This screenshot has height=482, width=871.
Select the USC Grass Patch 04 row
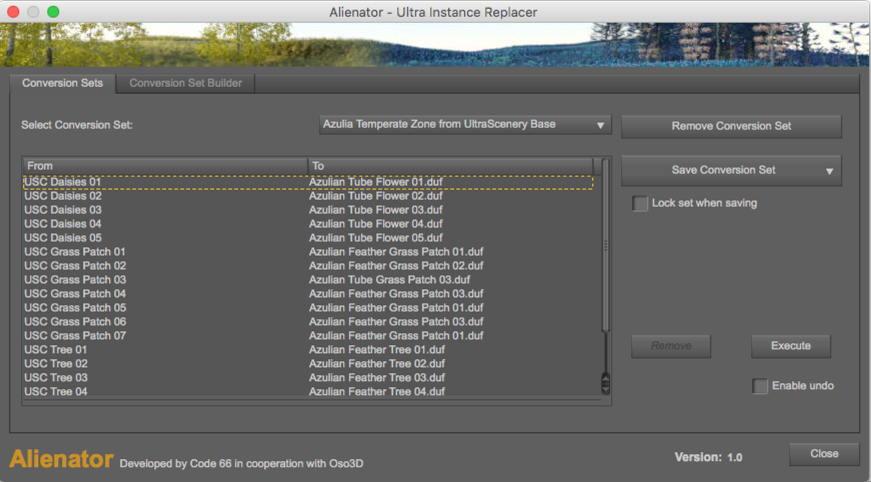[x=308, y=294]
